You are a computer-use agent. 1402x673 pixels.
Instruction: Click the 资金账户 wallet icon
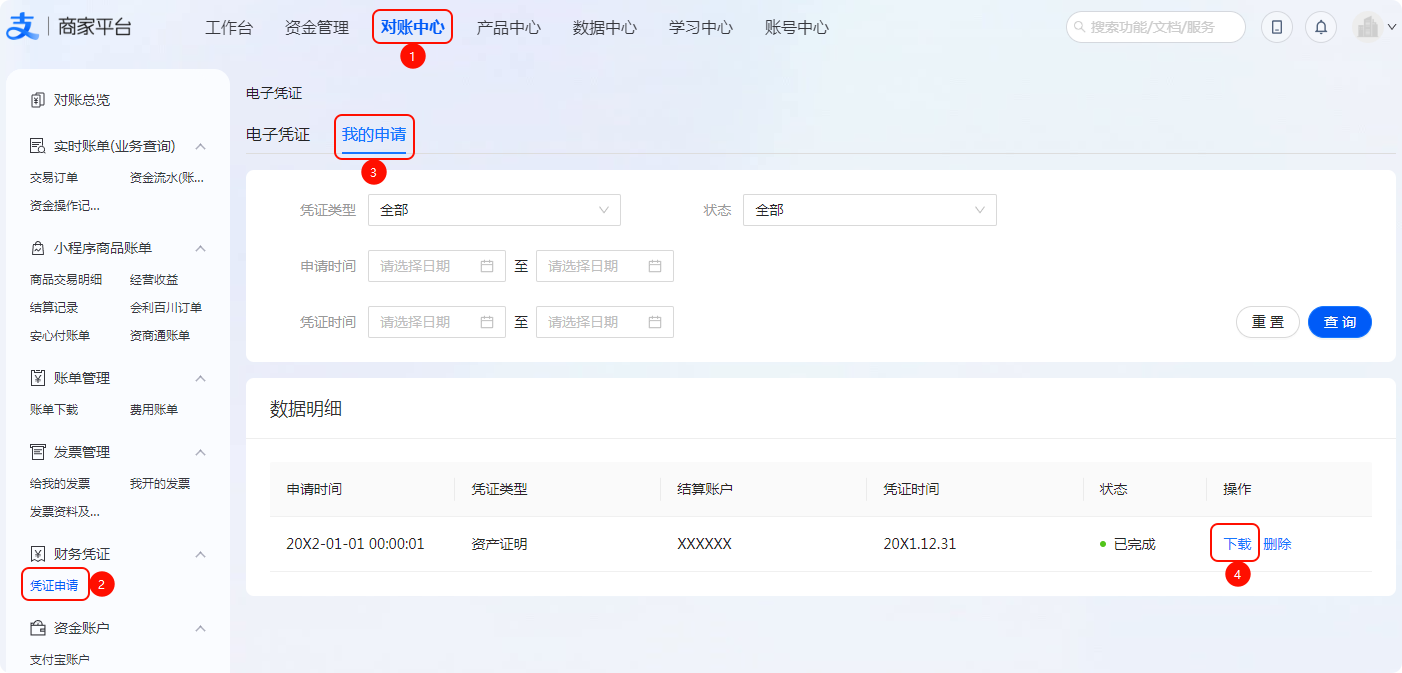pos(38,628)
